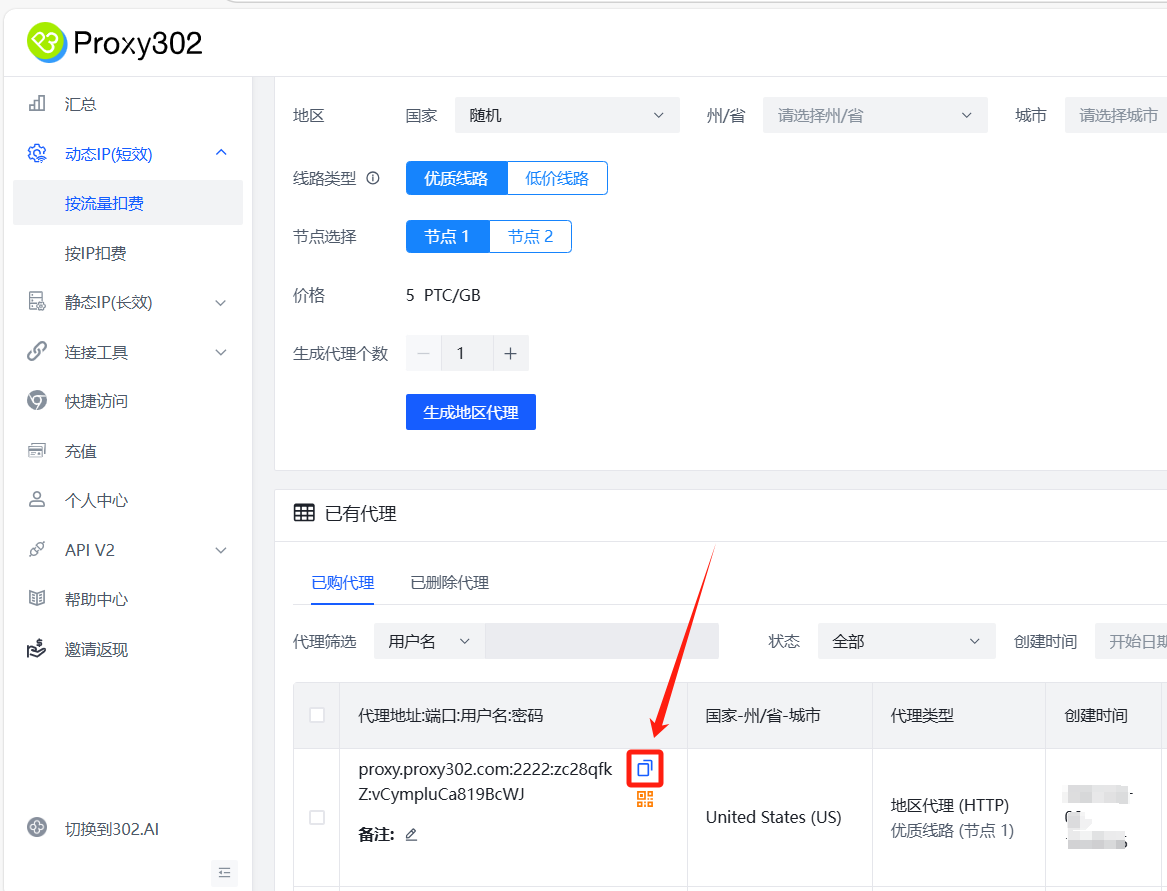Copy the proxy credentials with copy icon

pyautogui.click(x=644, y=768)
